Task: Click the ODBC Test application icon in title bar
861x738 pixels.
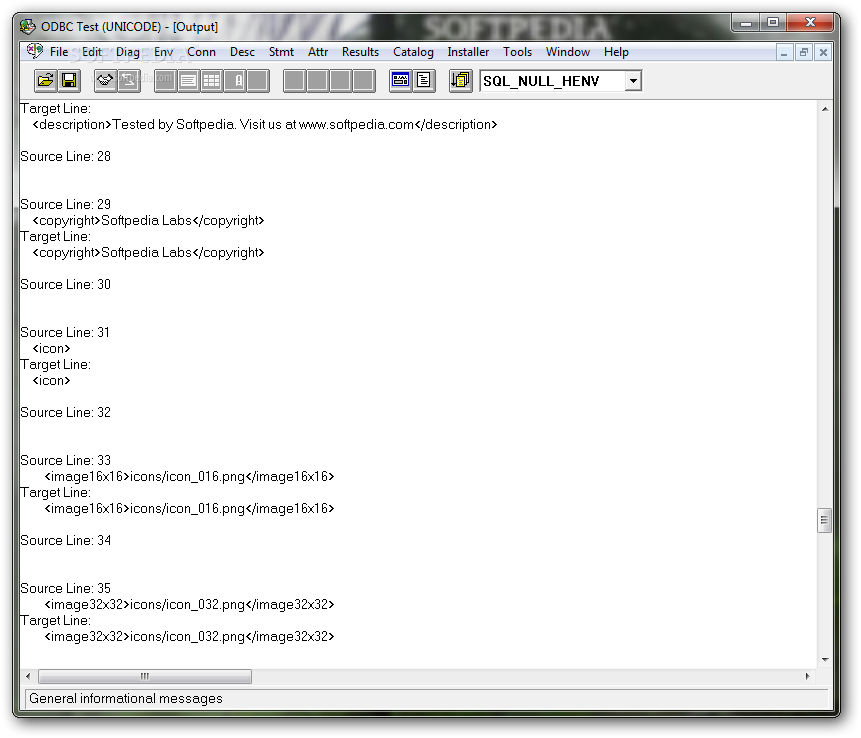Action: (28, 26)
